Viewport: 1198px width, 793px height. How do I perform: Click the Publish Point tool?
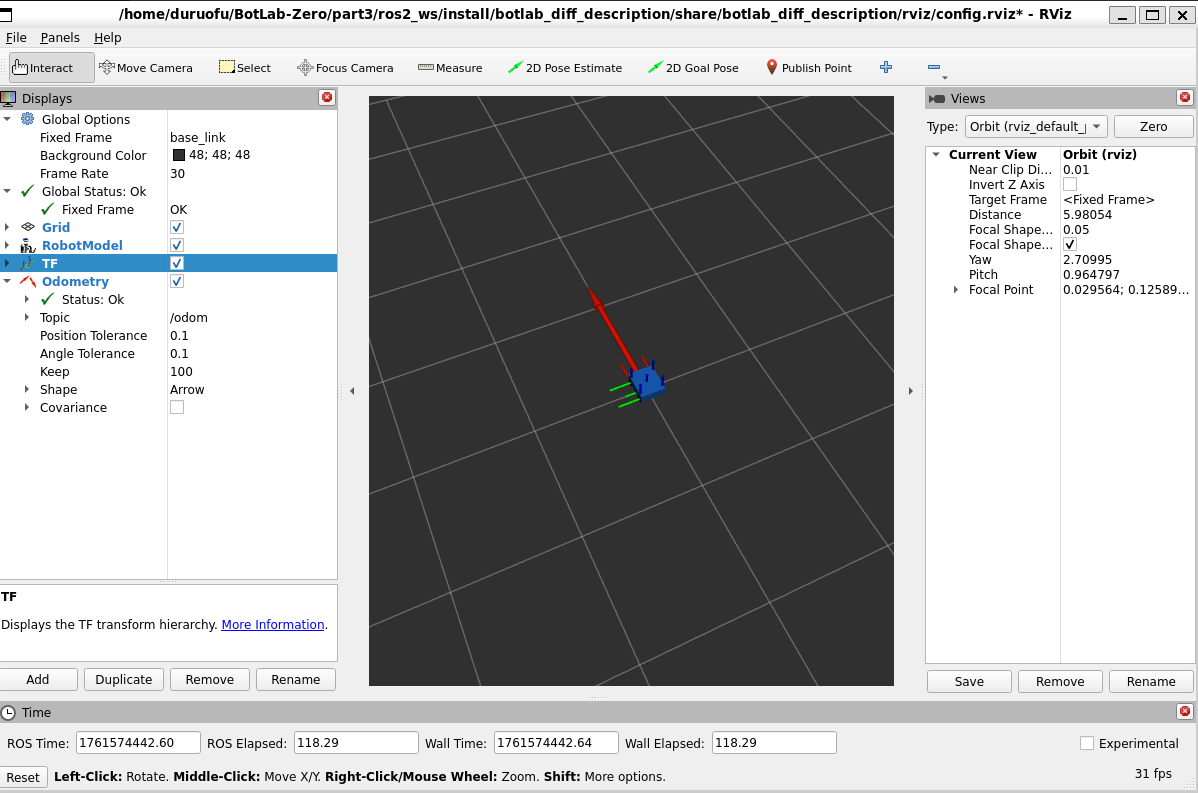pos(808,68)
